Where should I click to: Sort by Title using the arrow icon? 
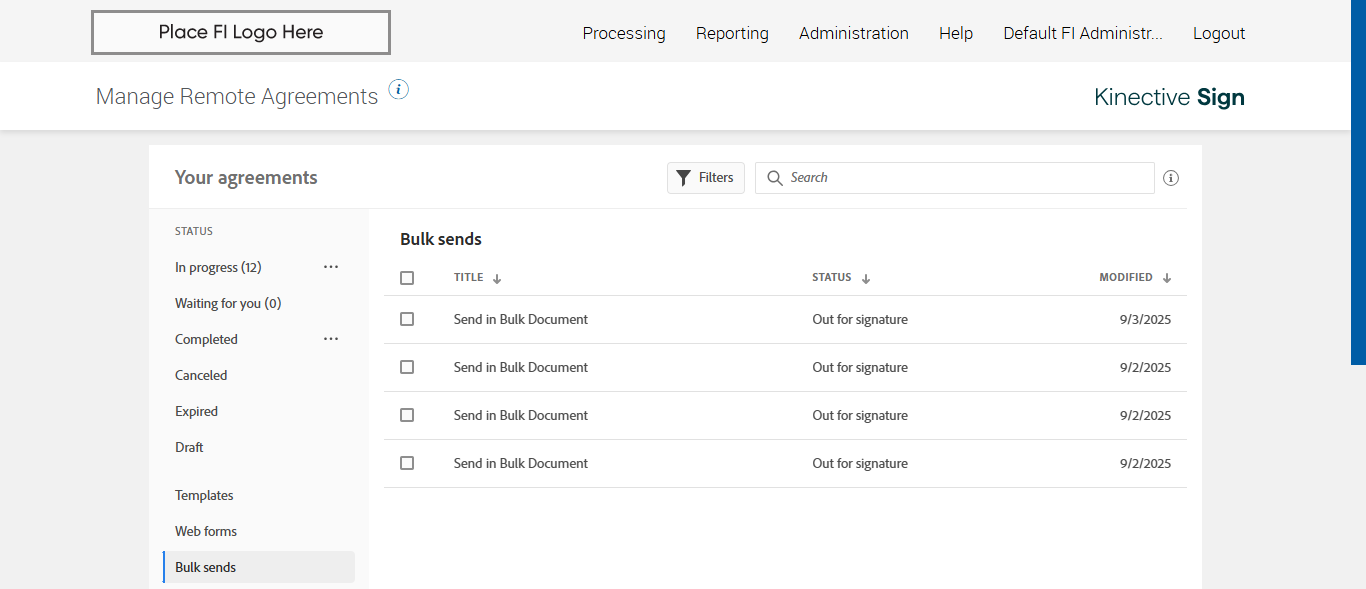coord(497,279)
